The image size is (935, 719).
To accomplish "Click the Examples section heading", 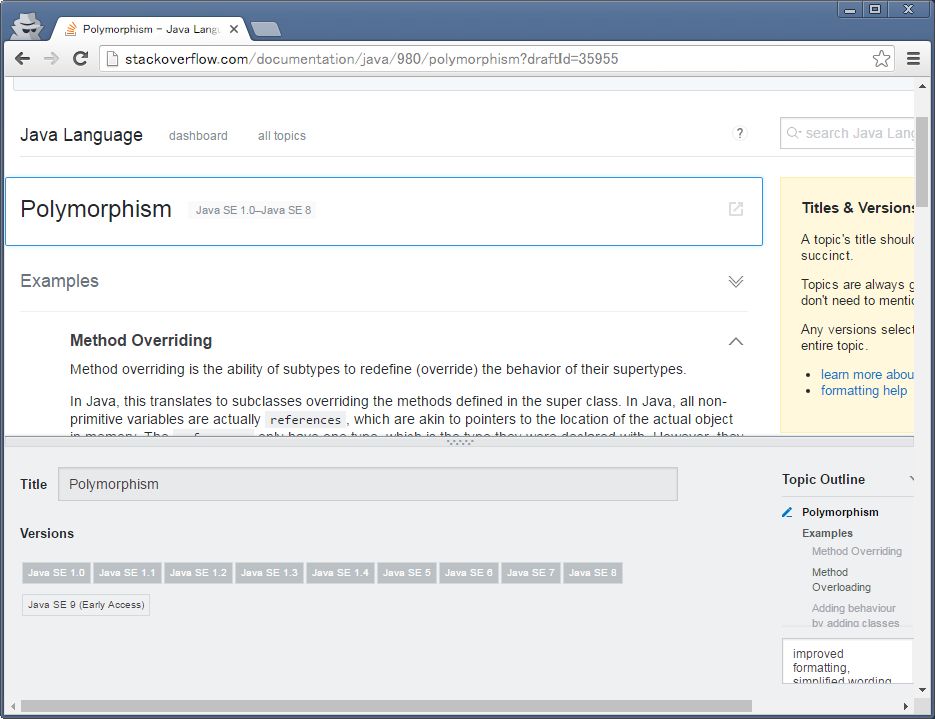I will [x=59, y=281].
